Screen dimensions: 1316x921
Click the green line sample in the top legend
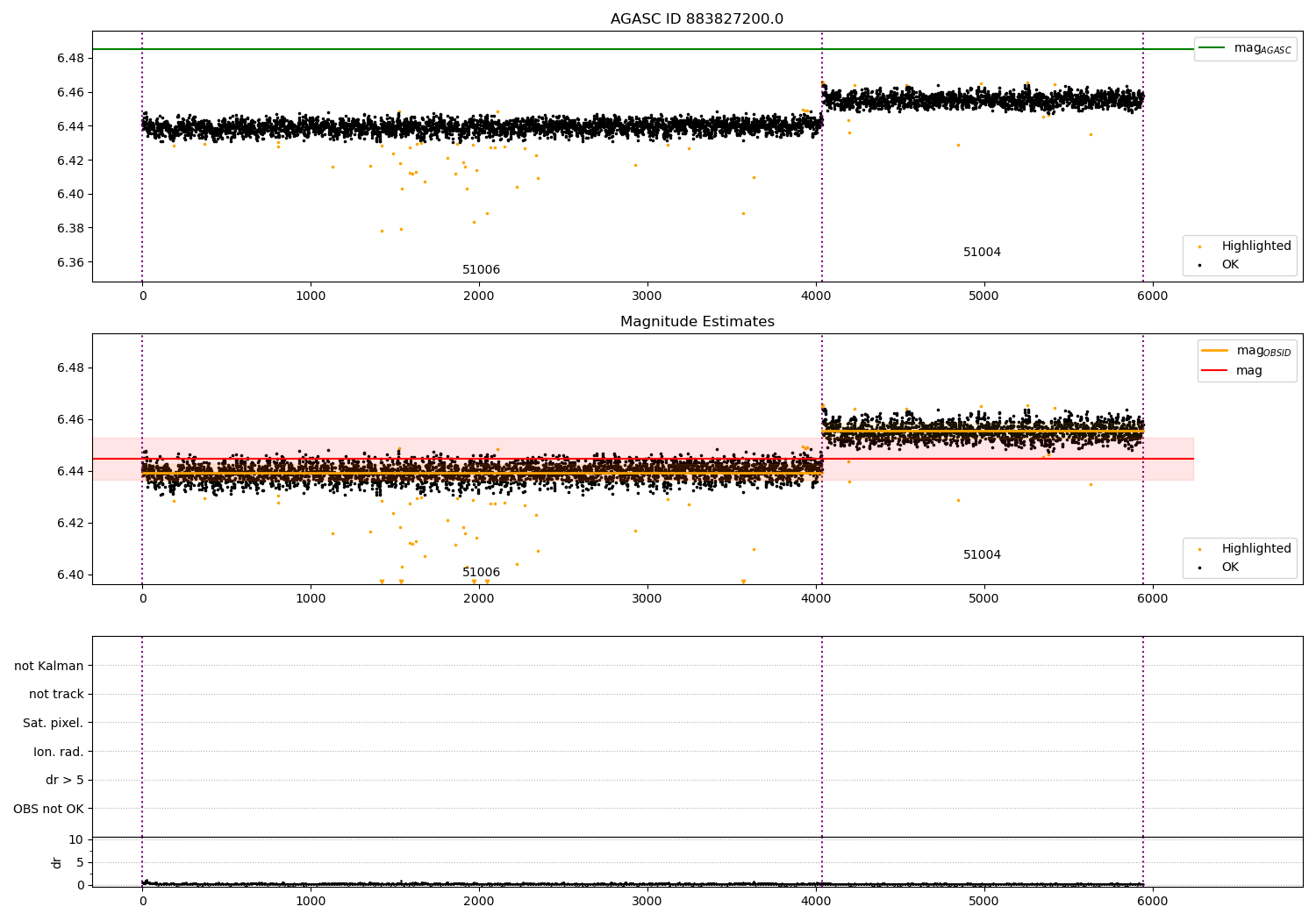[1212, 48]
